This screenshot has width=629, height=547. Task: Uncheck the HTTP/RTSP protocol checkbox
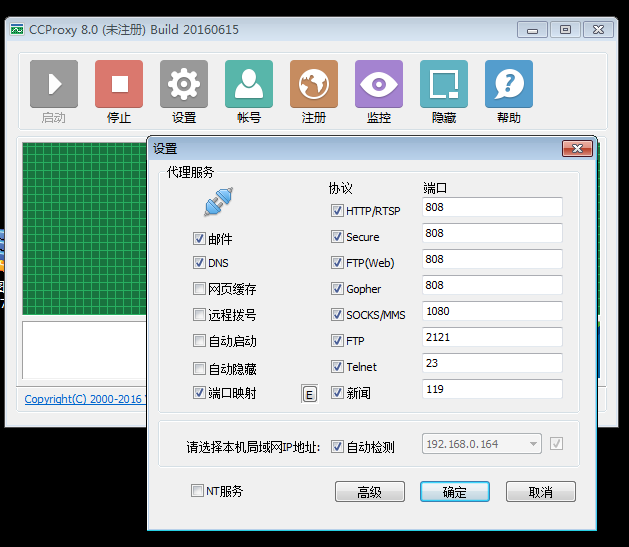[x=337, y=211]
